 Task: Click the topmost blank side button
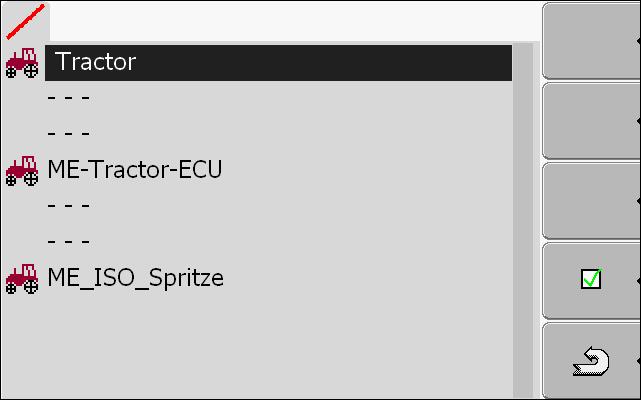click(591, 40)
